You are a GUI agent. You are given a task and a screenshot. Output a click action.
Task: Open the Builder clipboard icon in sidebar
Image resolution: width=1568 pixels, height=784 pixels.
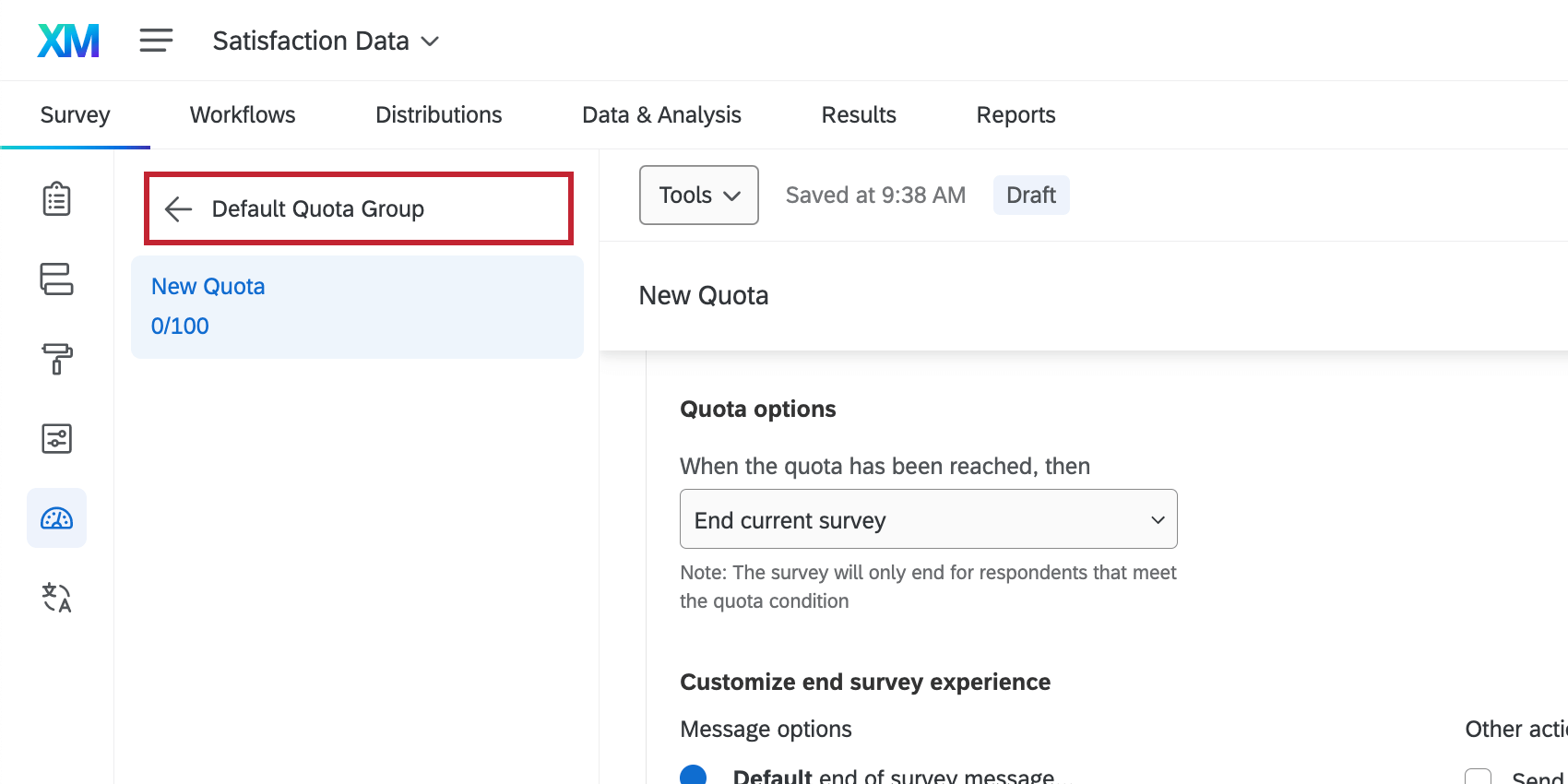click(x=56, y=198)
